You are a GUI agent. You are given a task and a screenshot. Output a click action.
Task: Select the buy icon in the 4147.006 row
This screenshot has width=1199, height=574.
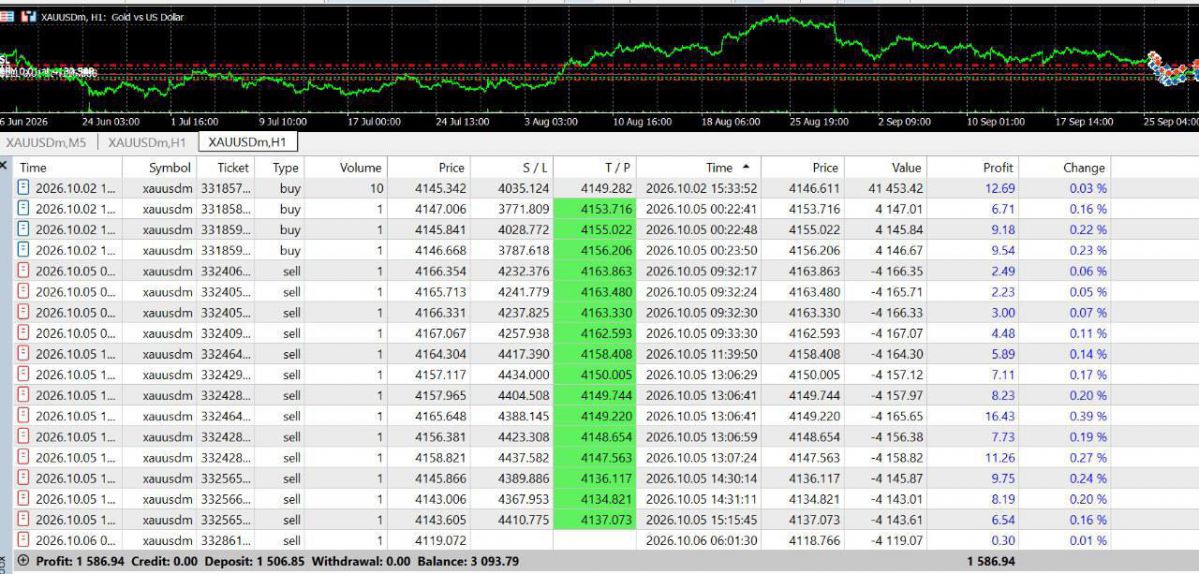(24, 209)
